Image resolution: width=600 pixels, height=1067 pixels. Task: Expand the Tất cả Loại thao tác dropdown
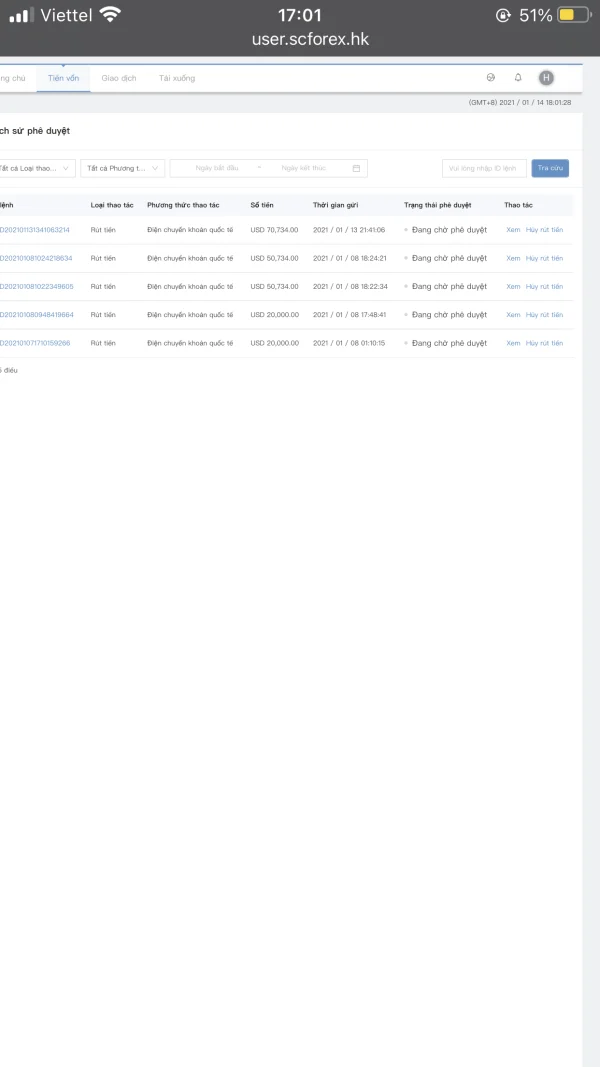[35, 168]
